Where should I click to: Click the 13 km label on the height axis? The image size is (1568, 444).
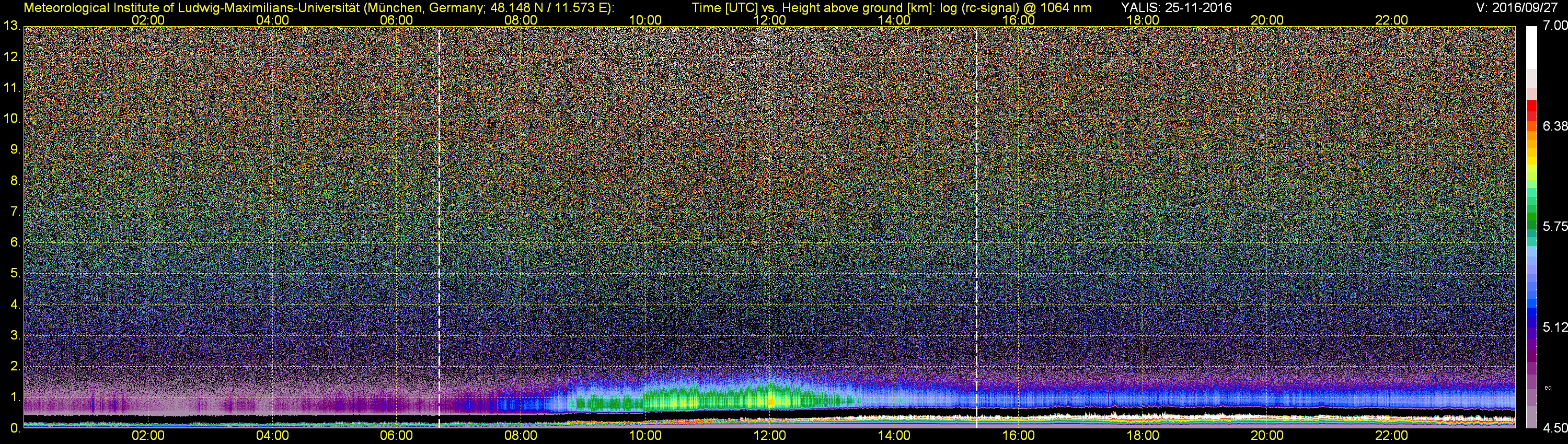click(x=11, y=26)
